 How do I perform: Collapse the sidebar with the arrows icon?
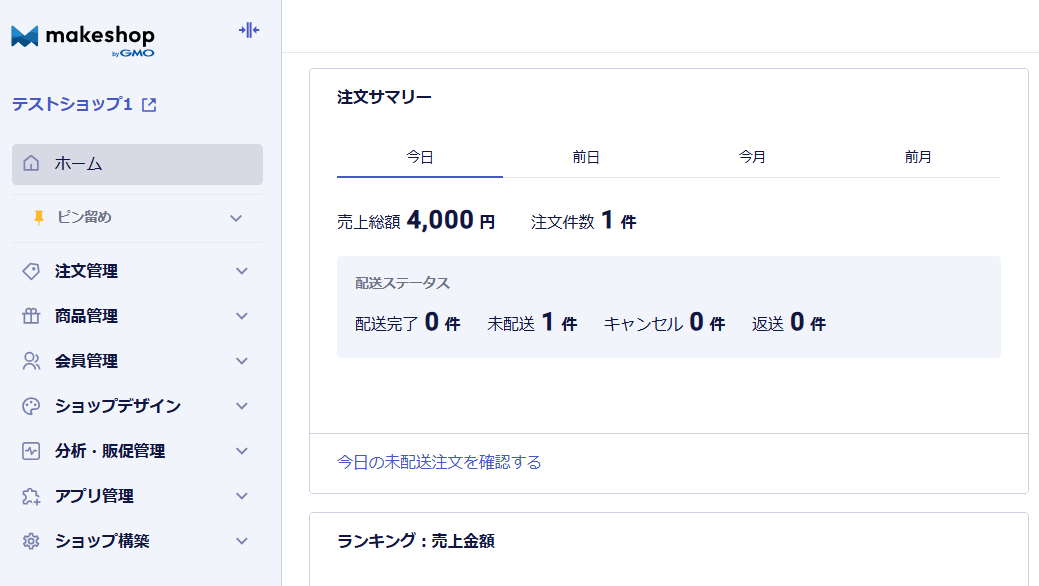249,30
